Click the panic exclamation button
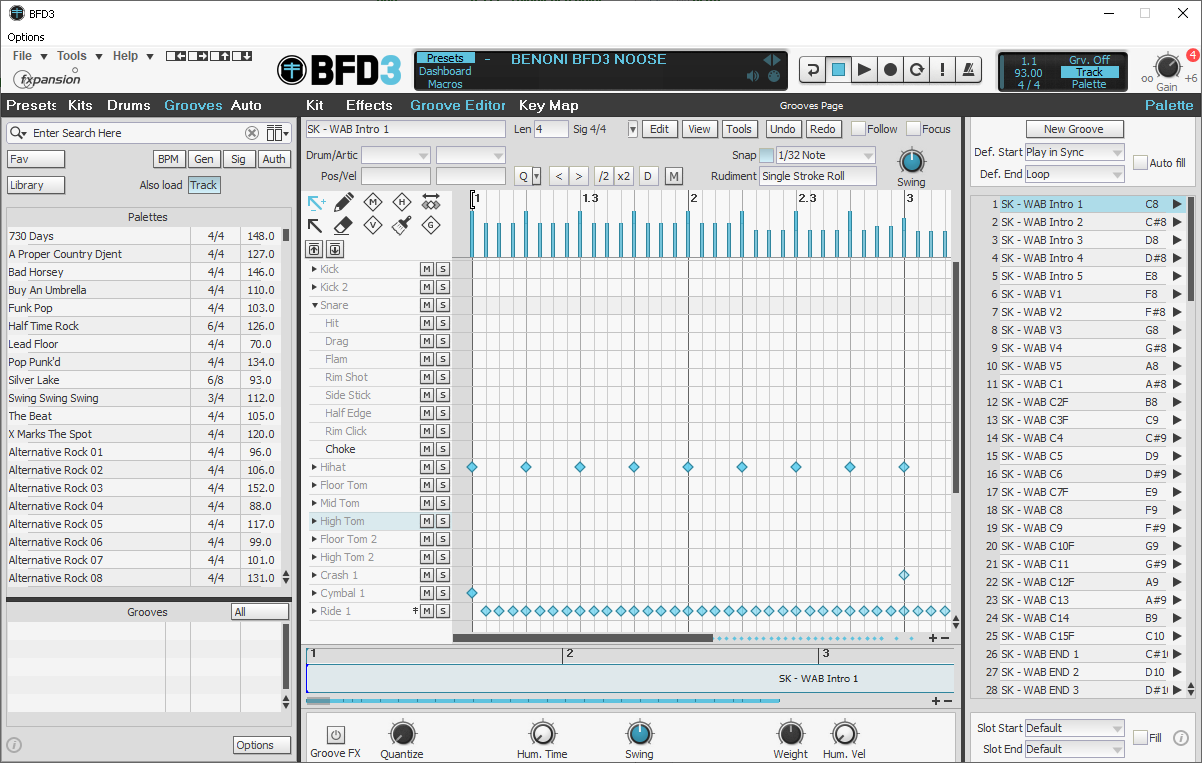 click(942, 70)
